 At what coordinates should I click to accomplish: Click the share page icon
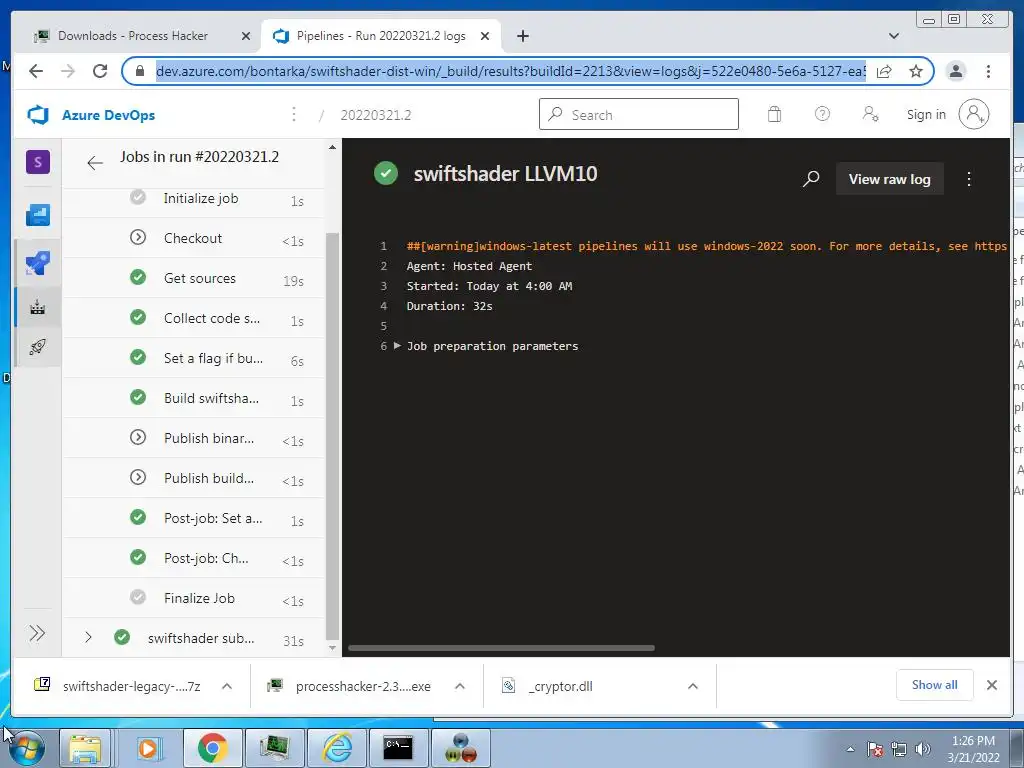[x=884, y=71]
